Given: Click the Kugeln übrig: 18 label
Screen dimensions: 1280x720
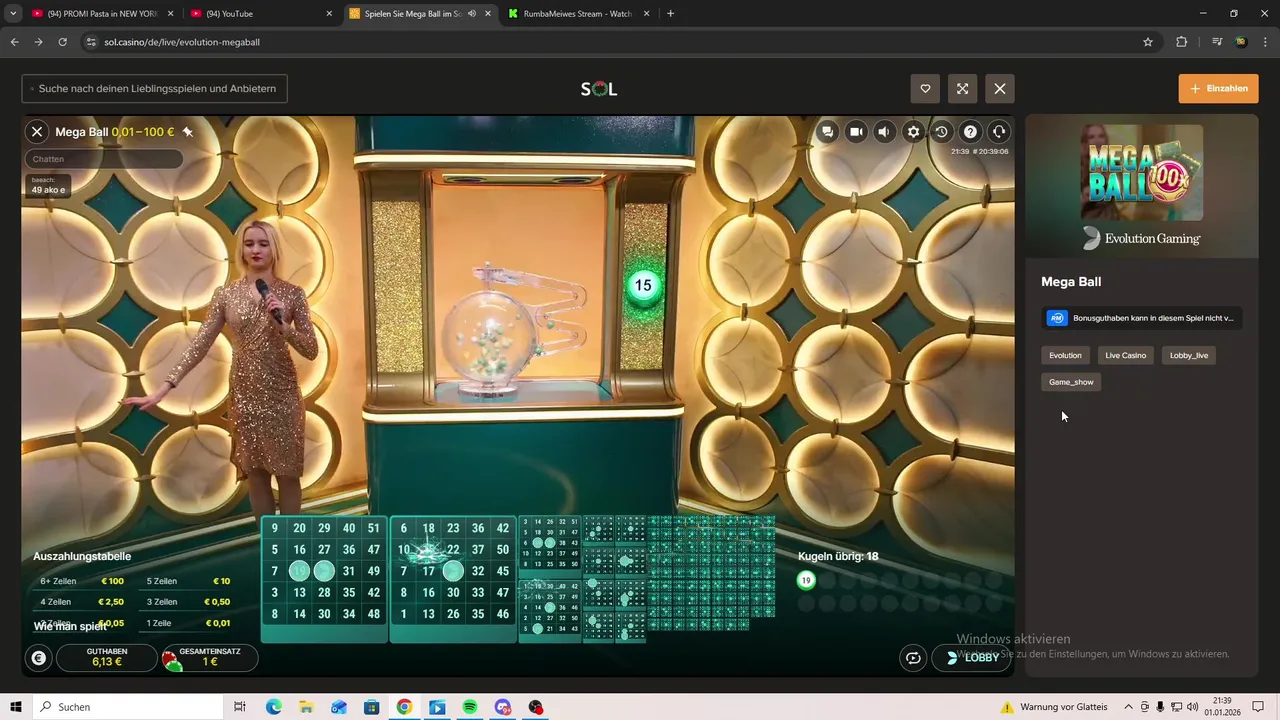Looking at the screenshot, I should pyautogui.click(x=838, y=556).
